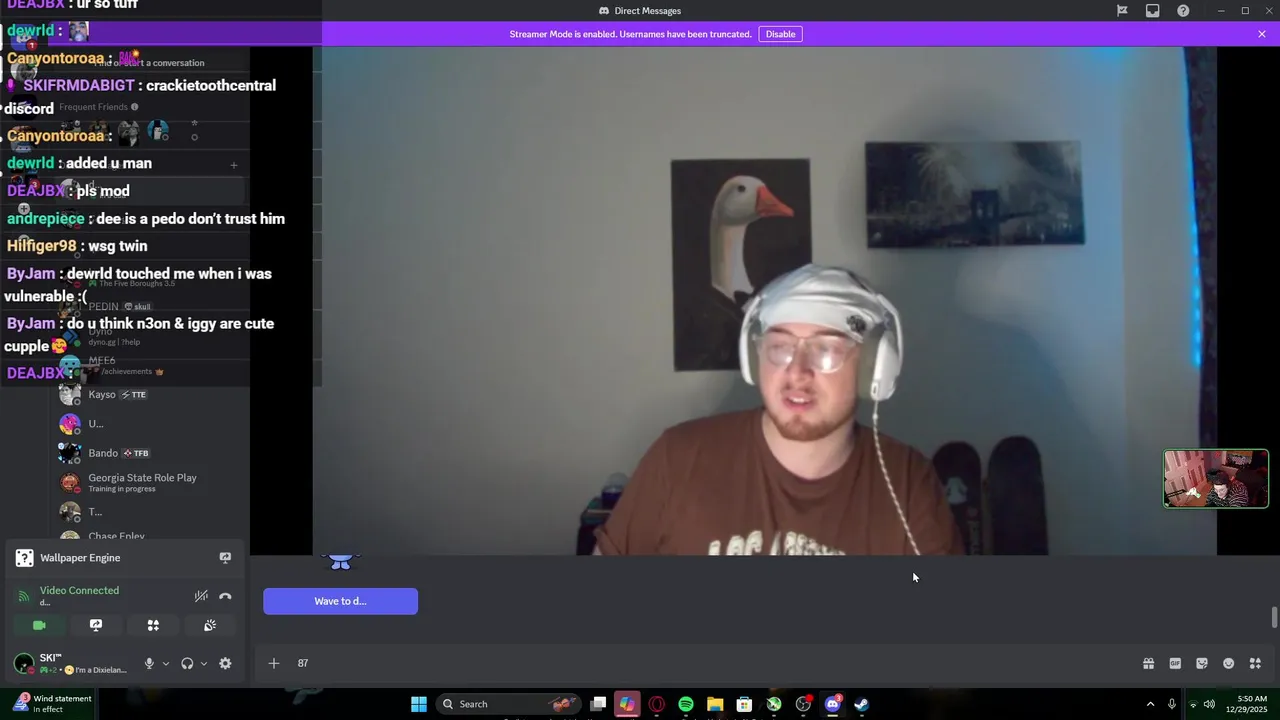Open Steam from the taskbar

coord(861,704)
